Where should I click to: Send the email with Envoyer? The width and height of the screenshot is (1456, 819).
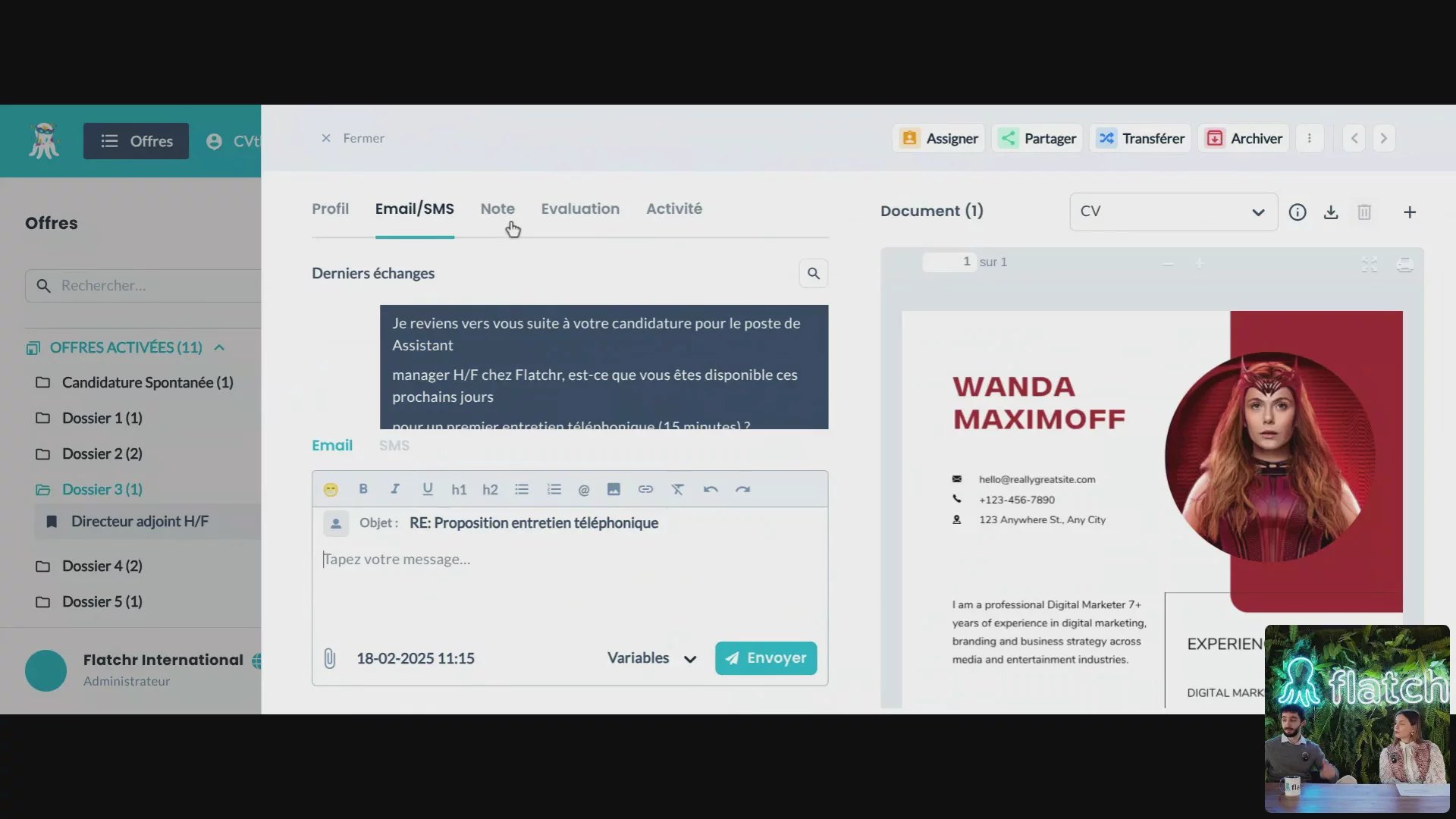(766, 658)
